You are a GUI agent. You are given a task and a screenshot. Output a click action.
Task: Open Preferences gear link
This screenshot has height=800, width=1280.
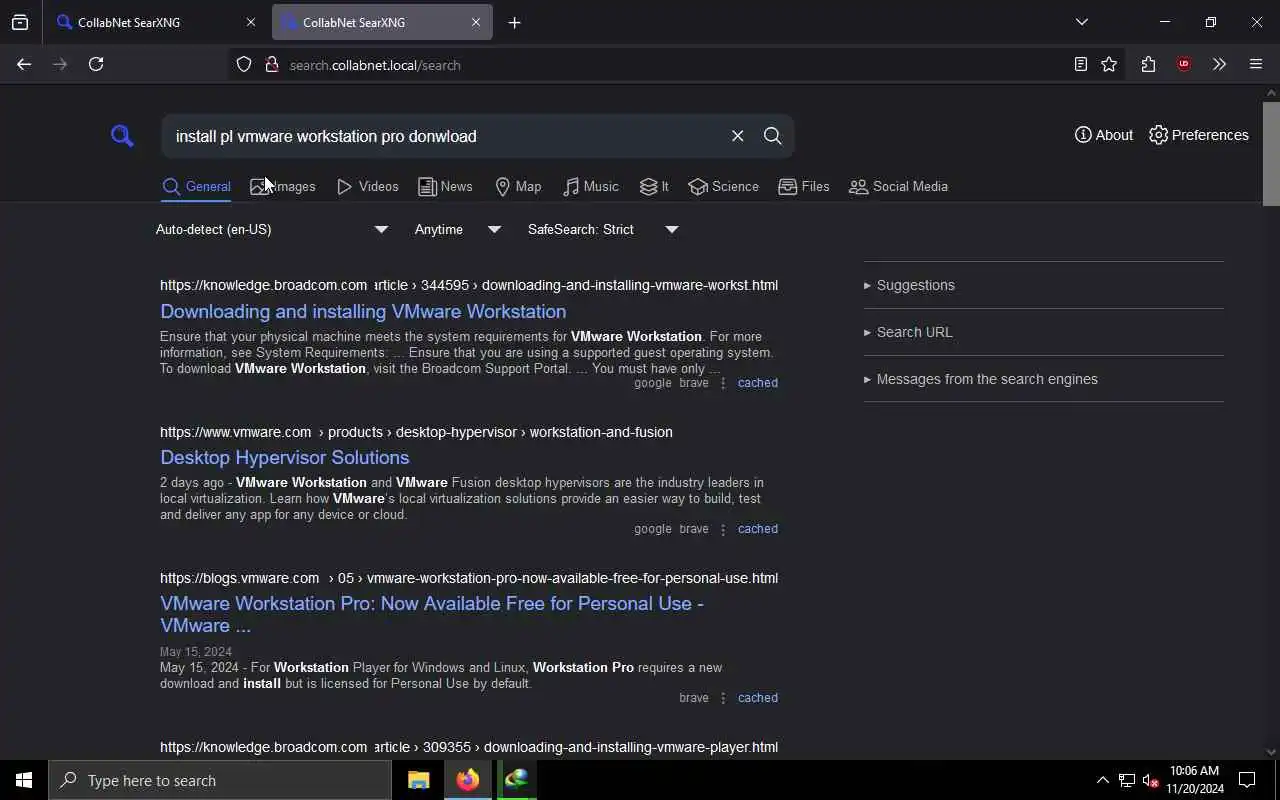1199,135
